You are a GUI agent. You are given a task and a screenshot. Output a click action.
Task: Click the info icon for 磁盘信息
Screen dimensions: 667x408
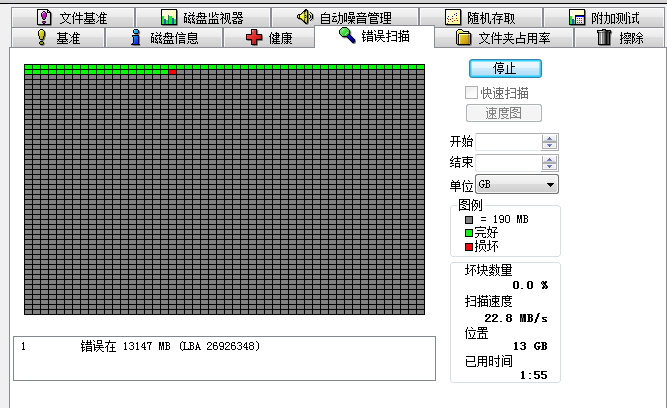136,38
